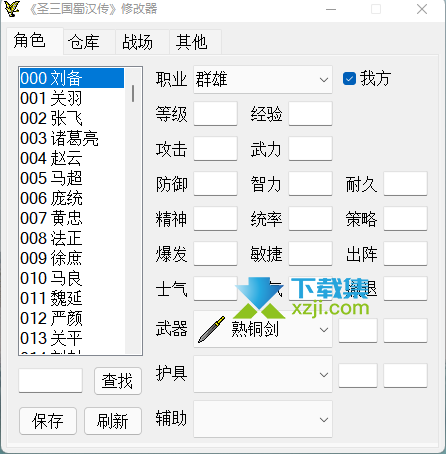Viewport: 446px width, 454px height.
Task: Focus the 敏捷 input field
Action: click(x=310, y=254)
